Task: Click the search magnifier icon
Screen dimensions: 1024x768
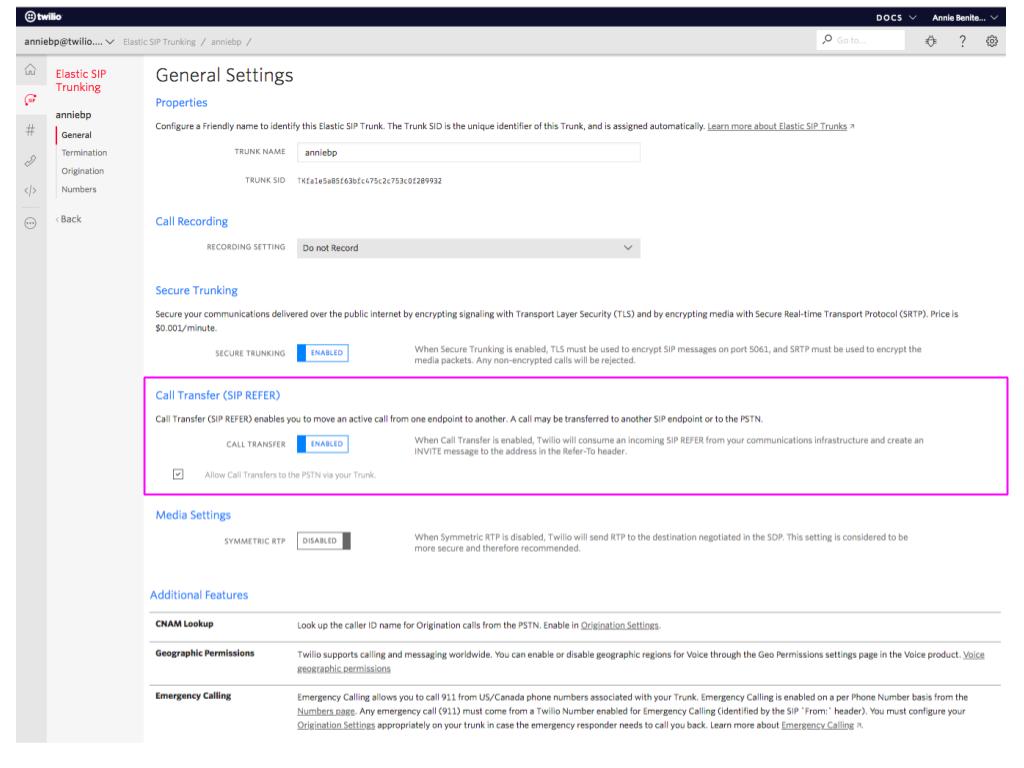Action: pos(827,40)
